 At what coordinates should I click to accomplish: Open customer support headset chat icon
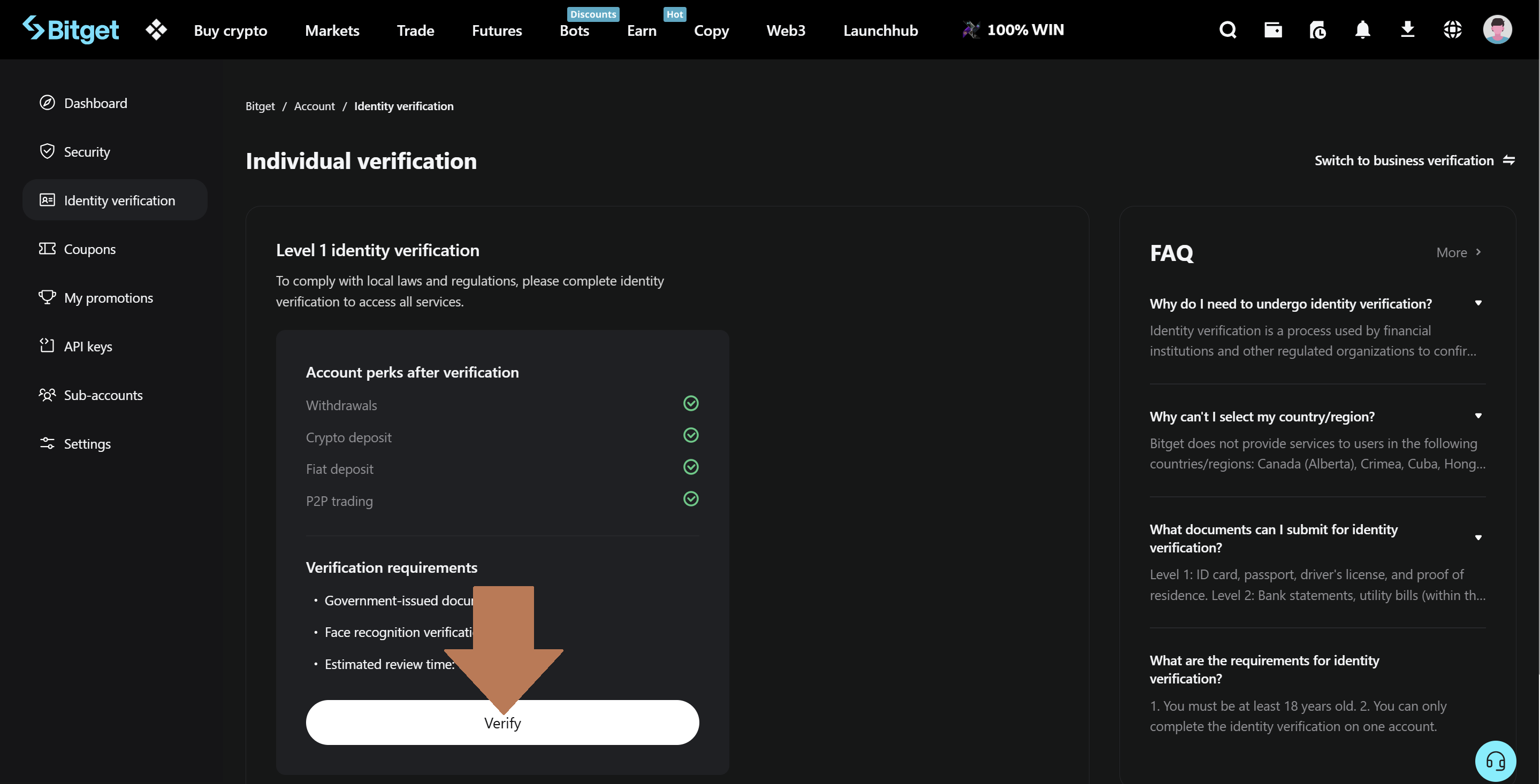(x=1495, y=762)
